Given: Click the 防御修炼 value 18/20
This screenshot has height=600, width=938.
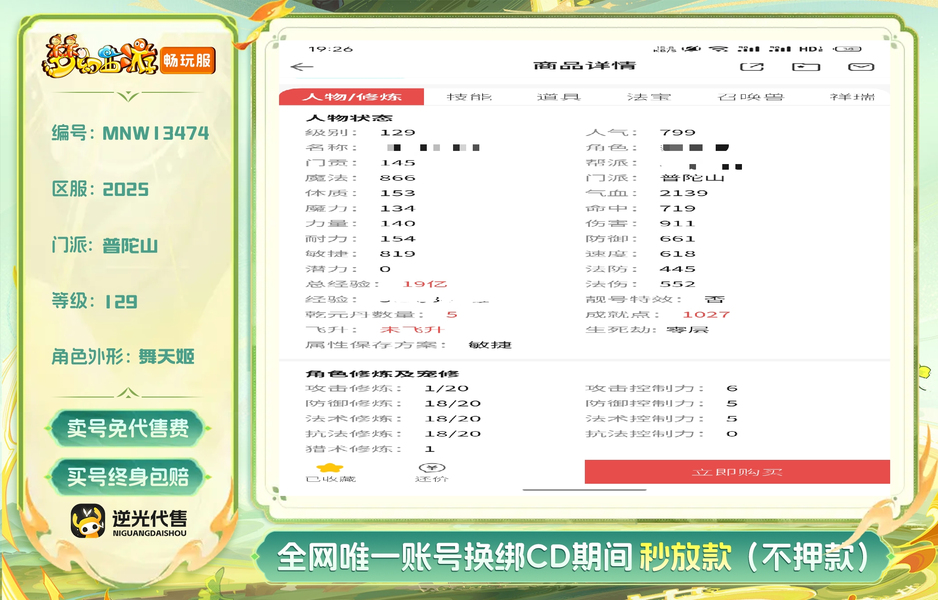Looking at the screenshot, I should click(452, 404).
